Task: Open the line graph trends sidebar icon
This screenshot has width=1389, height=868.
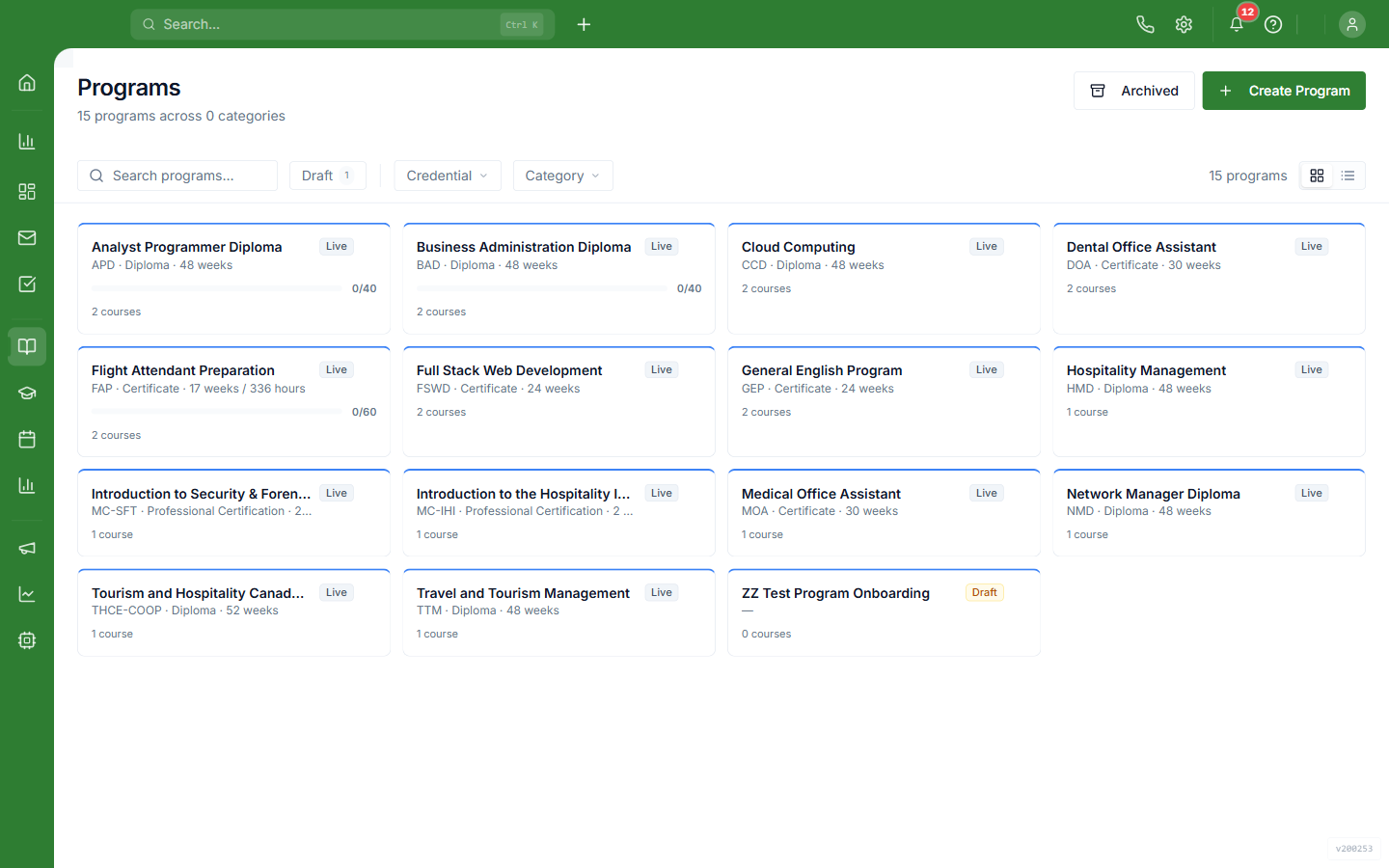Action: coord(27,594)
